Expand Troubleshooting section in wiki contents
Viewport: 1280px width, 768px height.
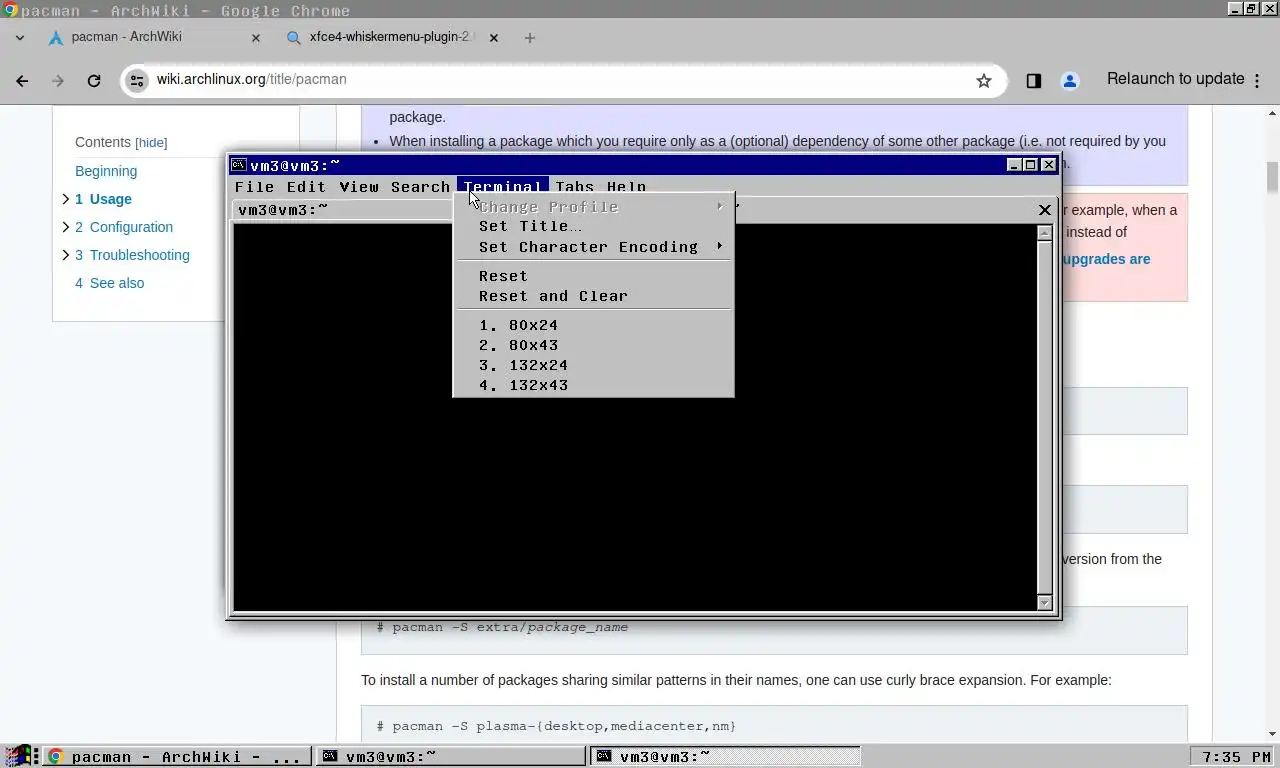[x=66, y=255]
